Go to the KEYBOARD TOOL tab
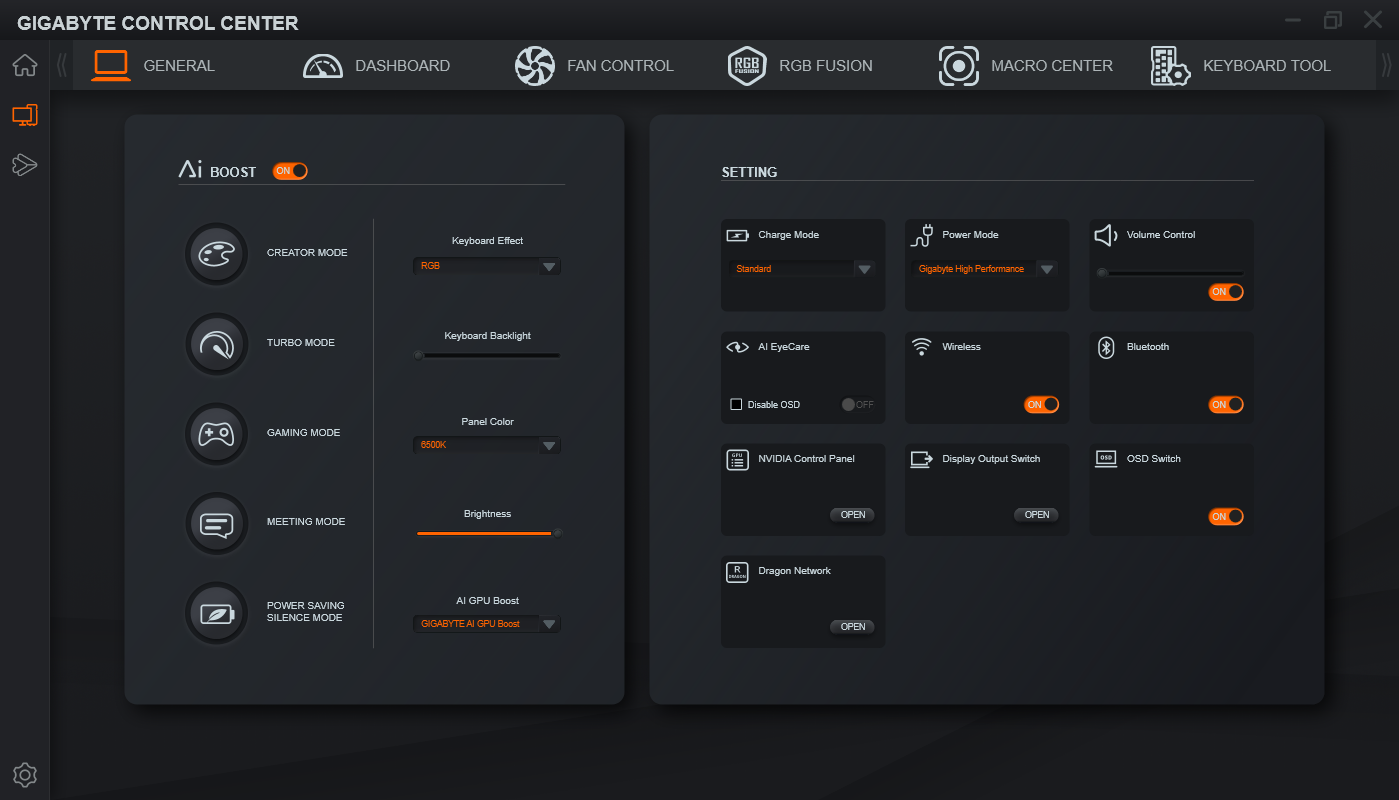This screenshot has width=1399, height=800. (x=1267, y=66)
